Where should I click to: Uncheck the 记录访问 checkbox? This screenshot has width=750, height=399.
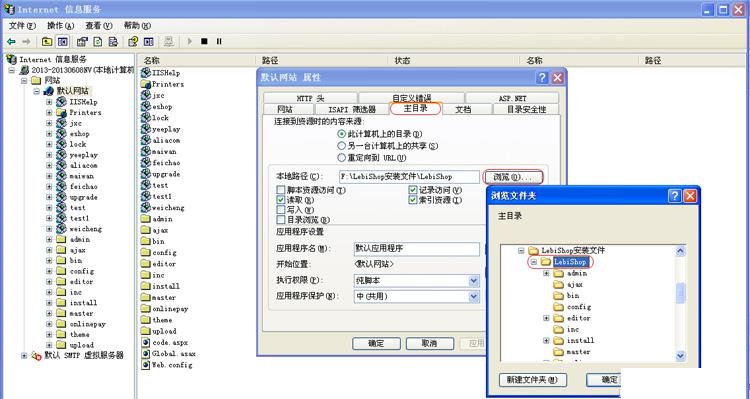[413, 190]
